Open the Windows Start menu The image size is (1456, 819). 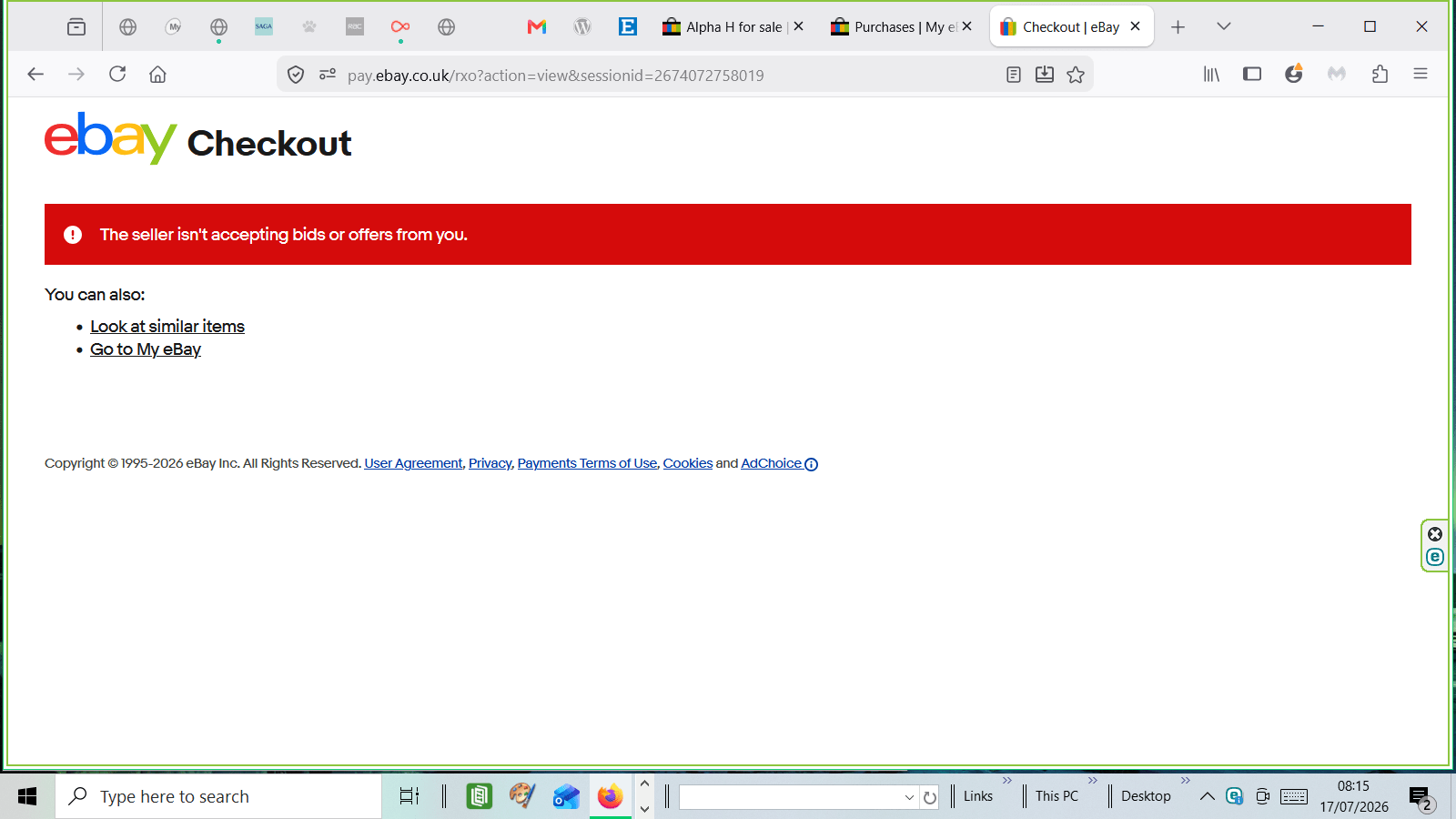[27, 796]
